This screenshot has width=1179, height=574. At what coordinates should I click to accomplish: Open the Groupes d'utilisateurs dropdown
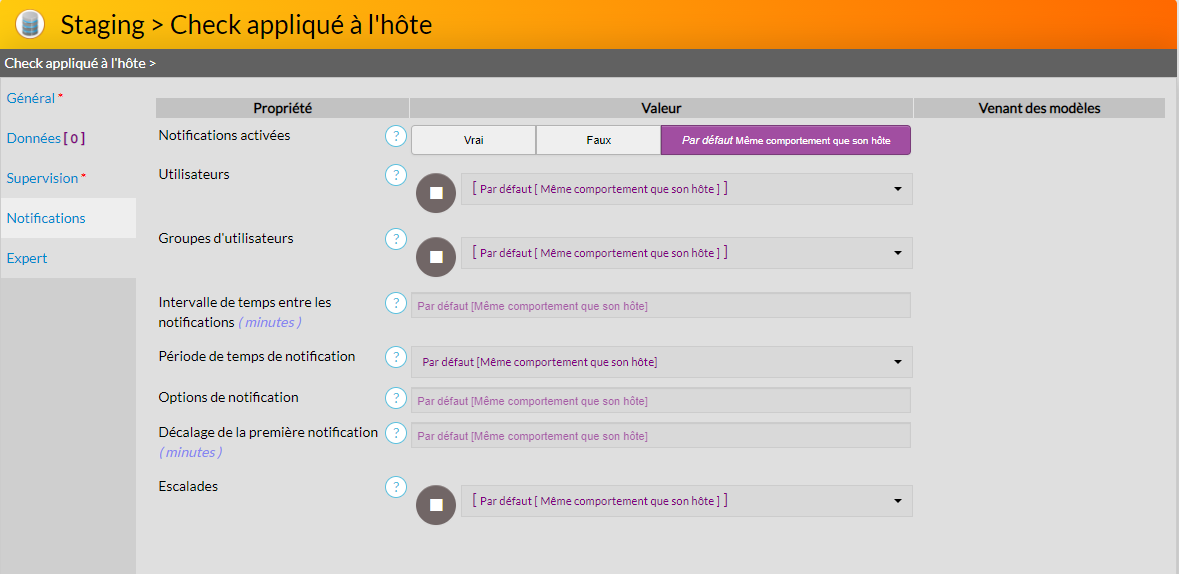686,253
